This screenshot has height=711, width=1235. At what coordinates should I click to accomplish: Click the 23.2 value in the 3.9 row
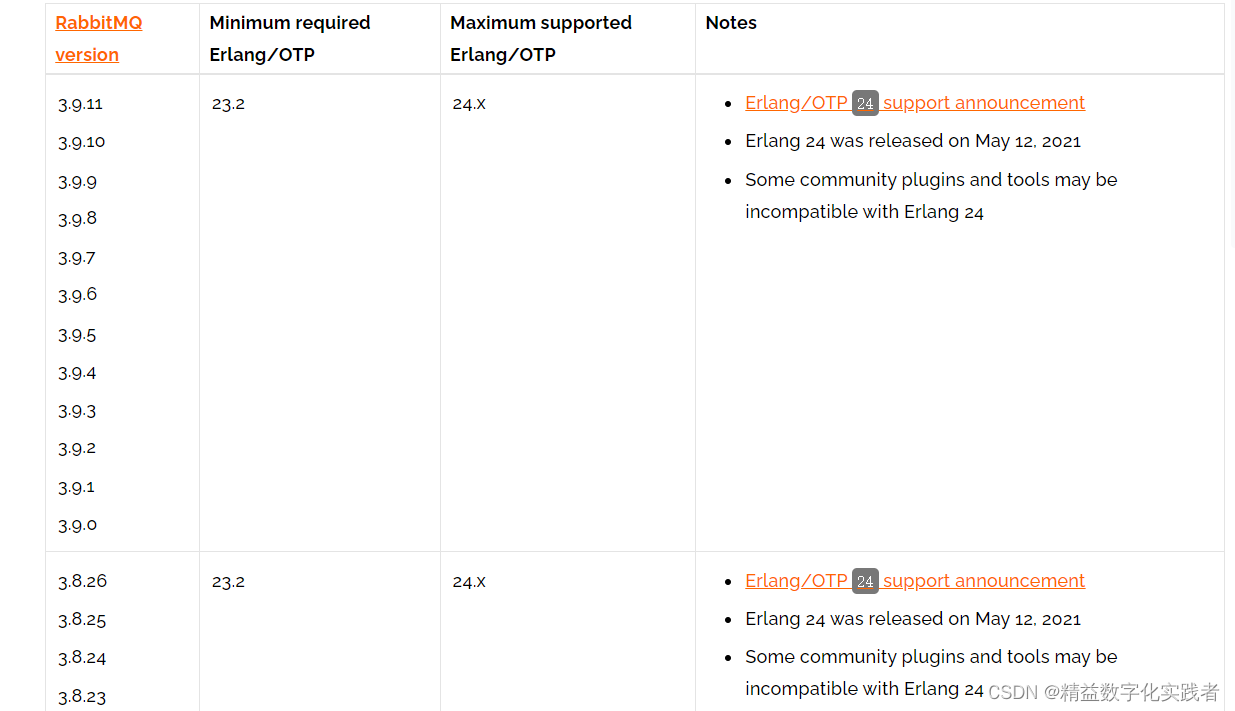pos(228,104)
